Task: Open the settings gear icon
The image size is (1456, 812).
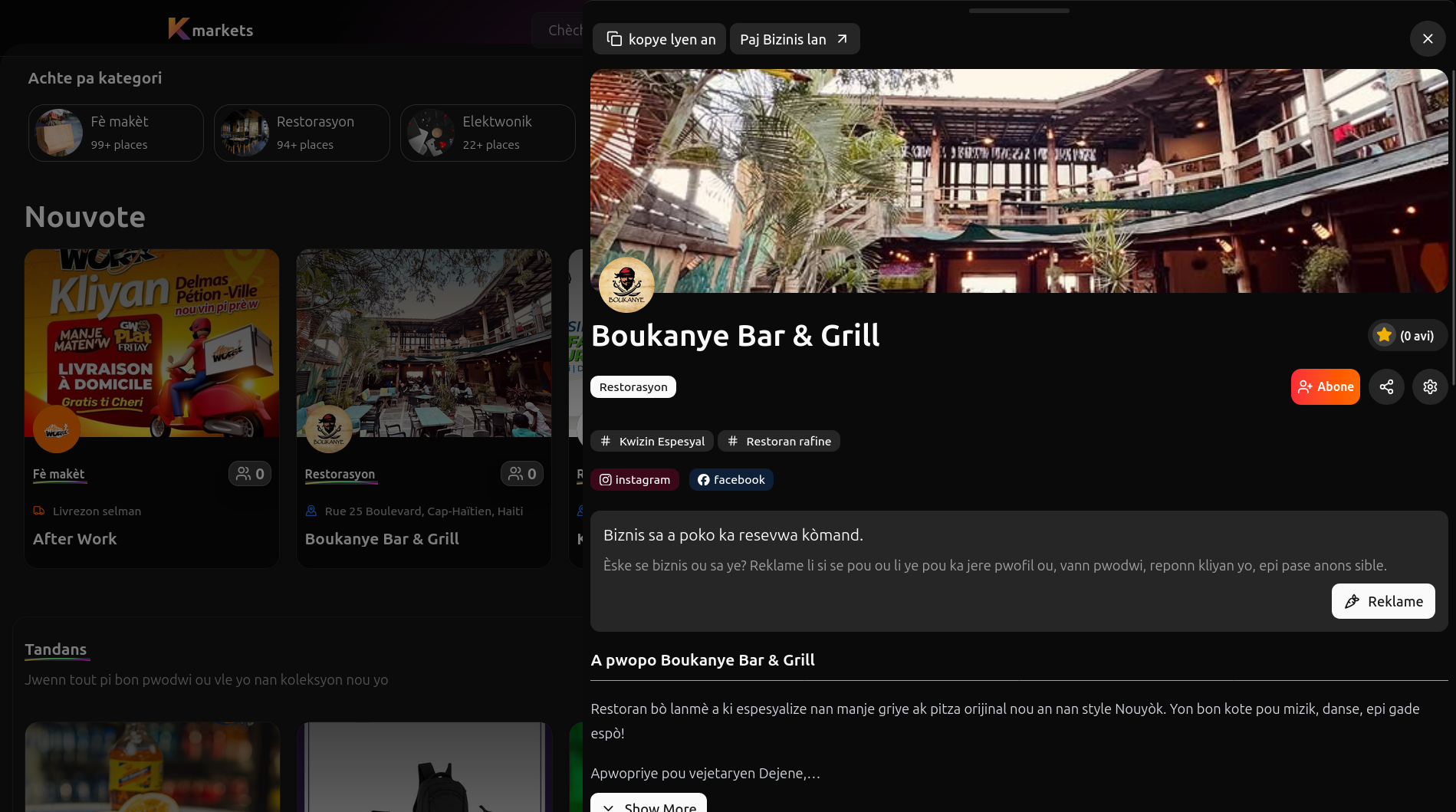Action: click(x=1430, y=386)
